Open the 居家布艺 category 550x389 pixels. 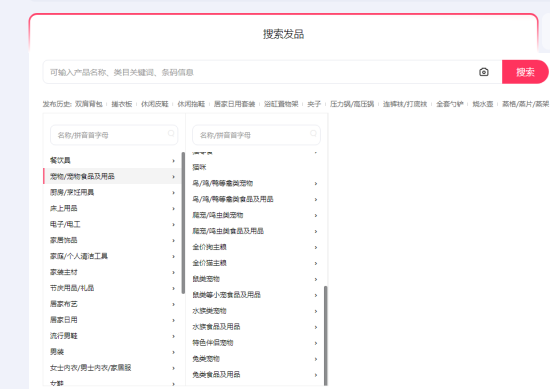[x=112, y=304]
